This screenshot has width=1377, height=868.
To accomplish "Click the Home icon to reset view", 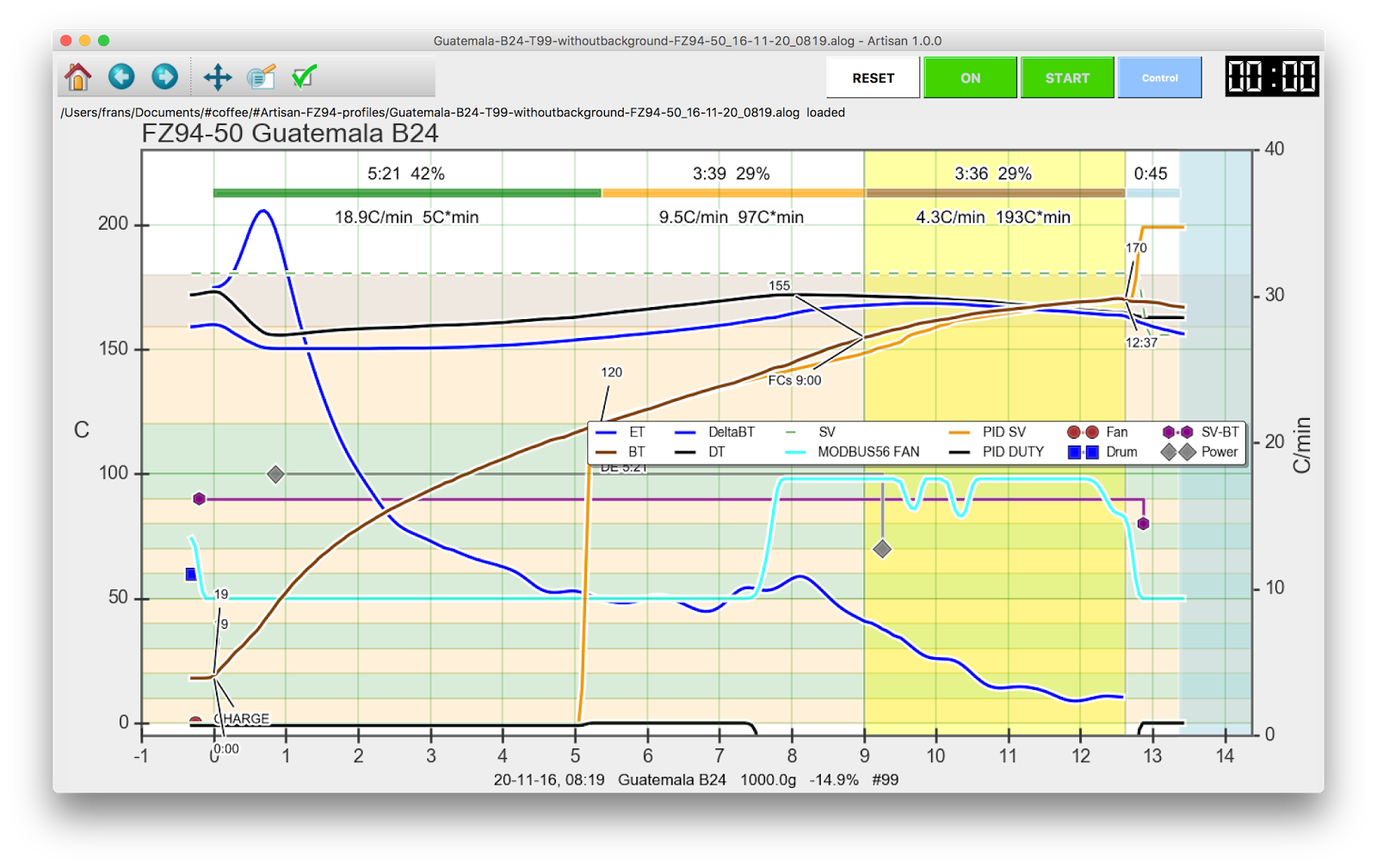I will click(77, 77).
